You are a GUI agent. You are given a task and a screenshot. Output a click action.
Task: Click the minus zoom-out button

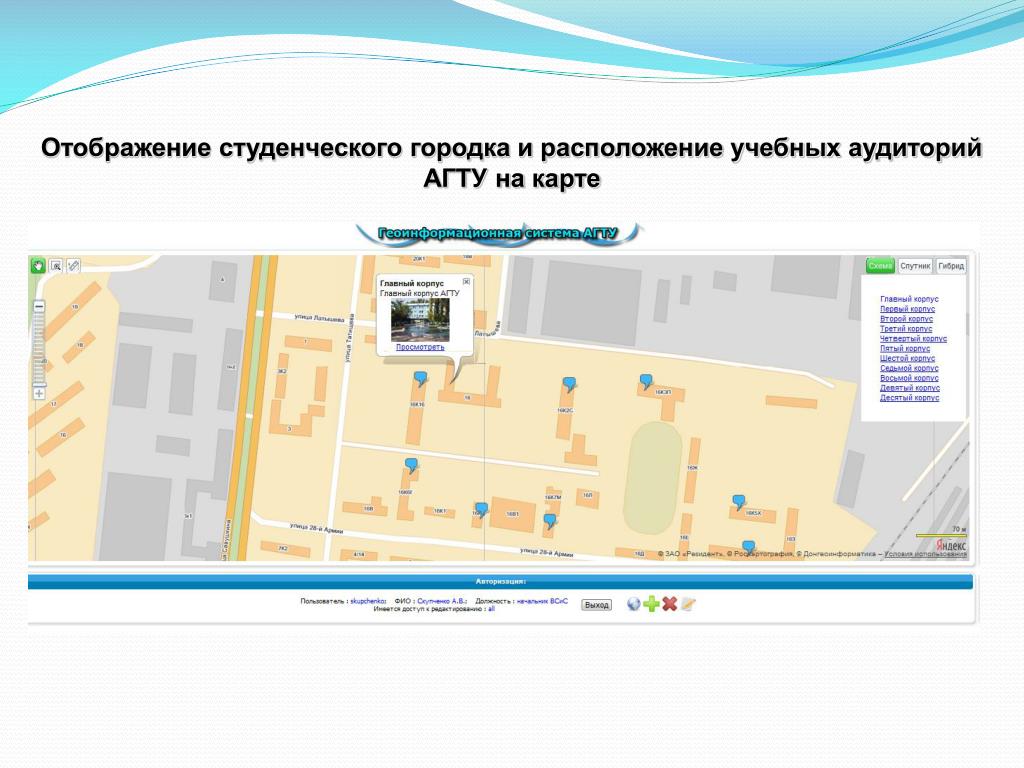(x=39, y=306)
